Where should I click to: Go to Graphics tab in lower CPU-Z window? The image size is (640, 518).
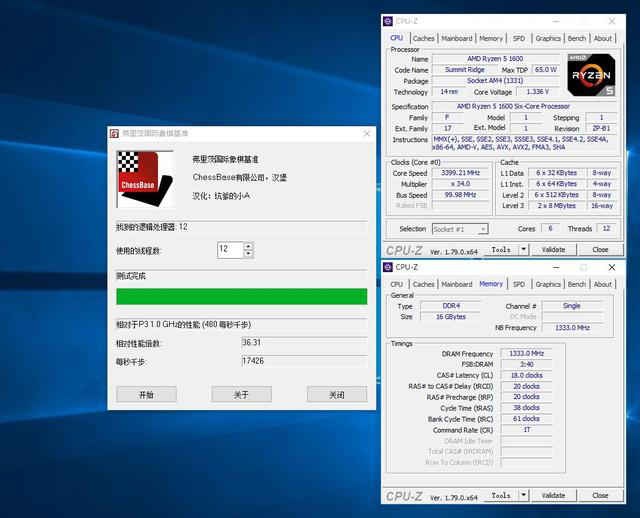click(x=548, y=284)
